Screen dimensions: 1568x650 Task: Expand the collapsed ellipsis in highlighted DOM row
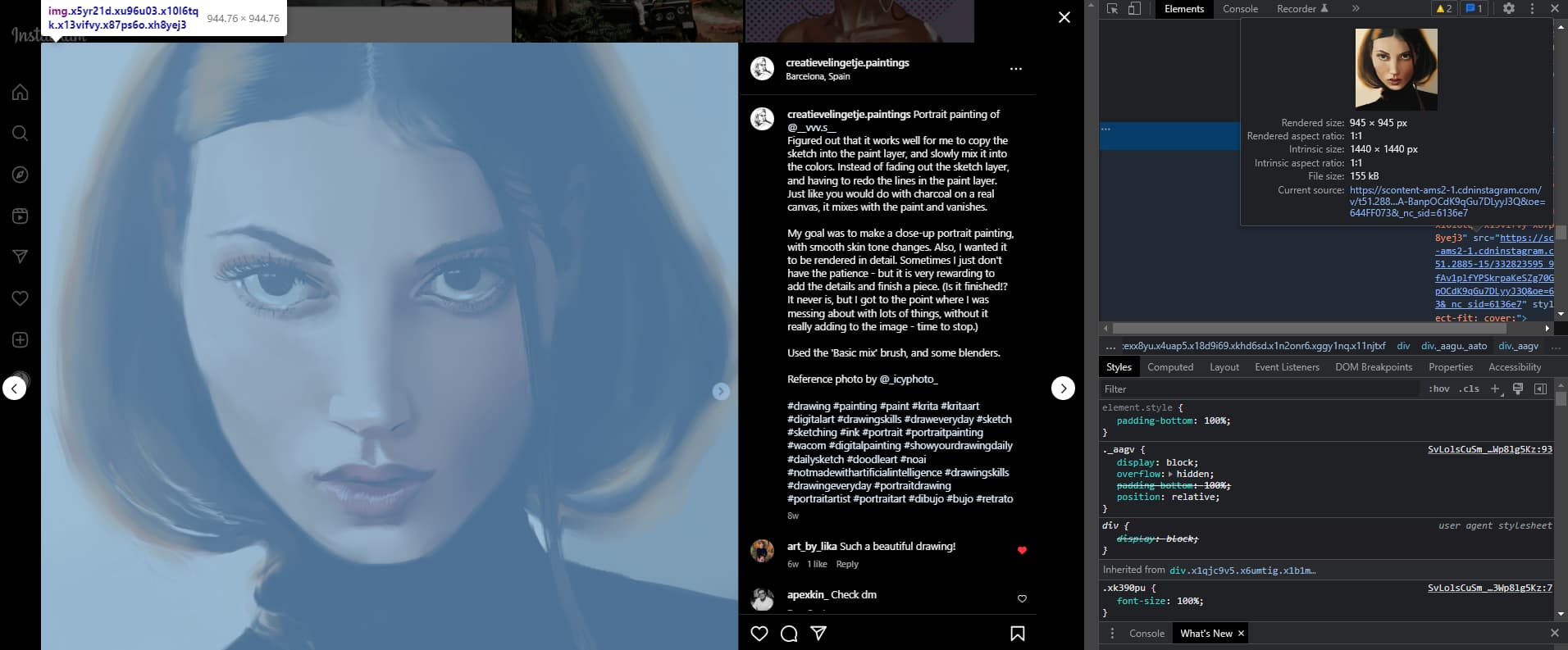click(x=1106, y=130)
